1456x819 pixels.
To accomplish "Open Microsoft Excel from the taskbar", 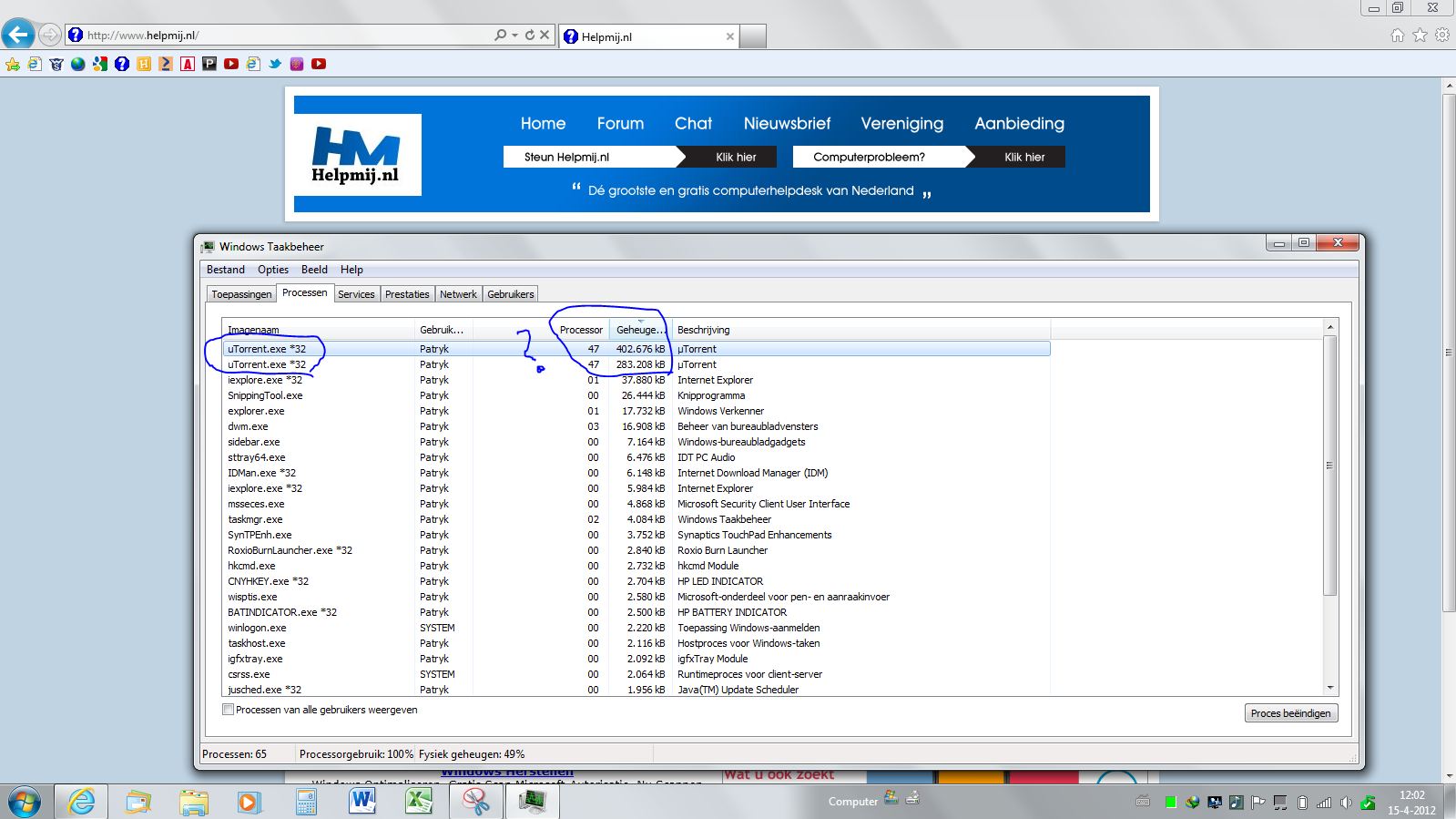I will [x=419, y=802].
